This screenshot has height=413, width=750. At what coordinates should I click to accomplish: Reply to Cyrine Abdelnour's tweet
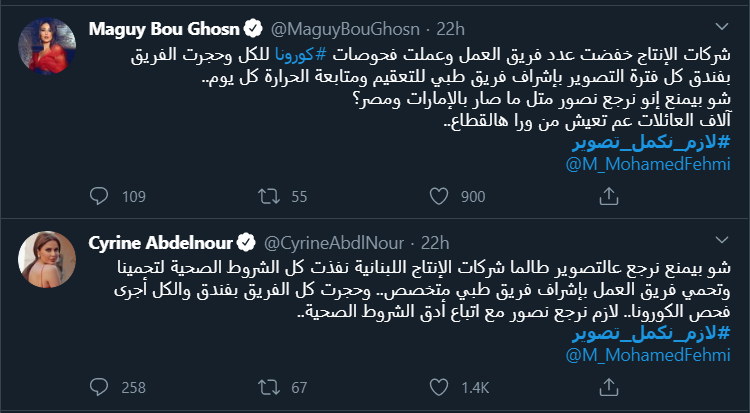pyautogui.click(x=98, y=386)
